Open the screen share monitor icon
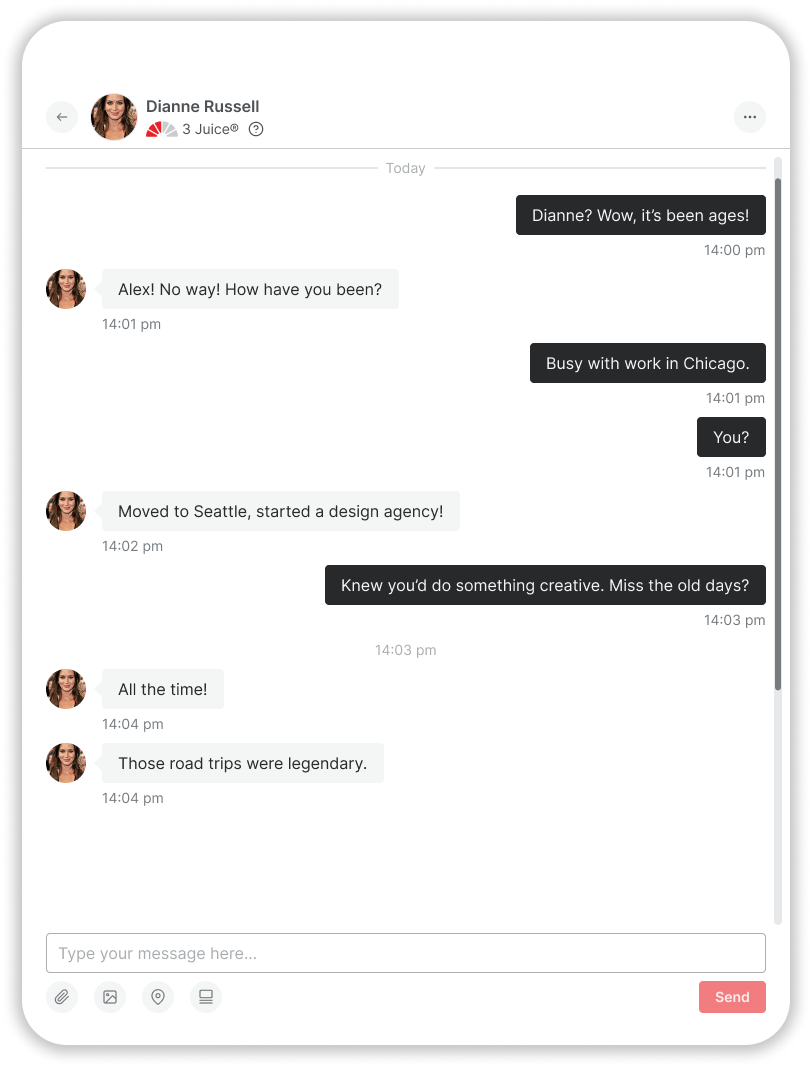Screen dimensions: 812x1068 (206, 997)
